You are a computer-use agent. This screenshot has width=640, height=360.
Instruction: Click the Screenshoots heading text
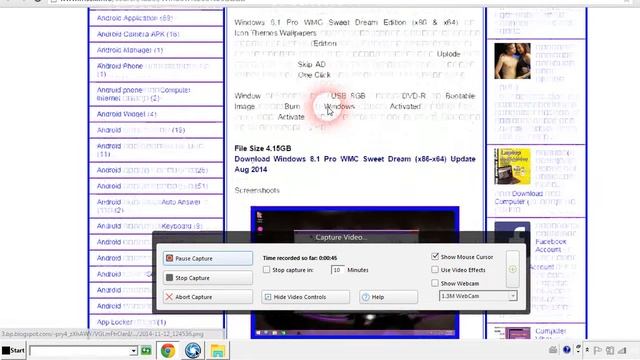click(x=257, y=190)
